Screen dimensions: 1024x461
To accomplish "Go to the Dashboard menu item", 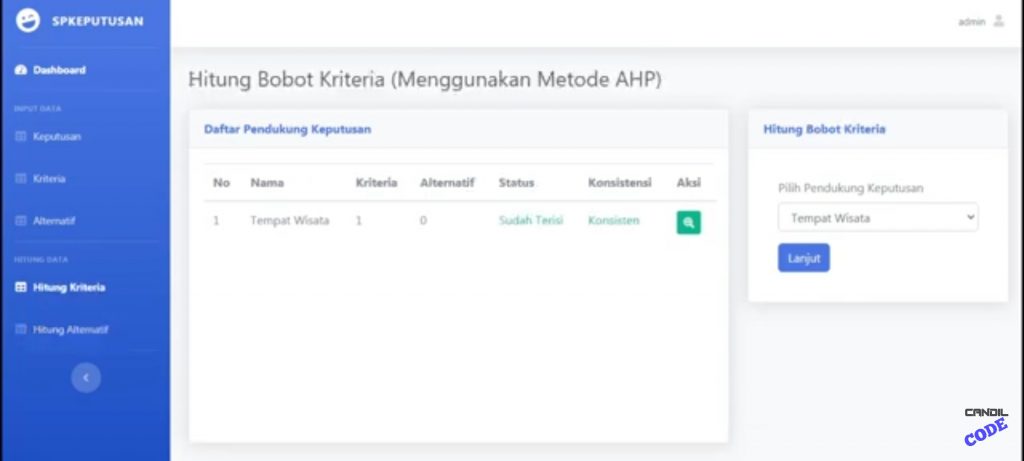I will click(x=59, y=70).
